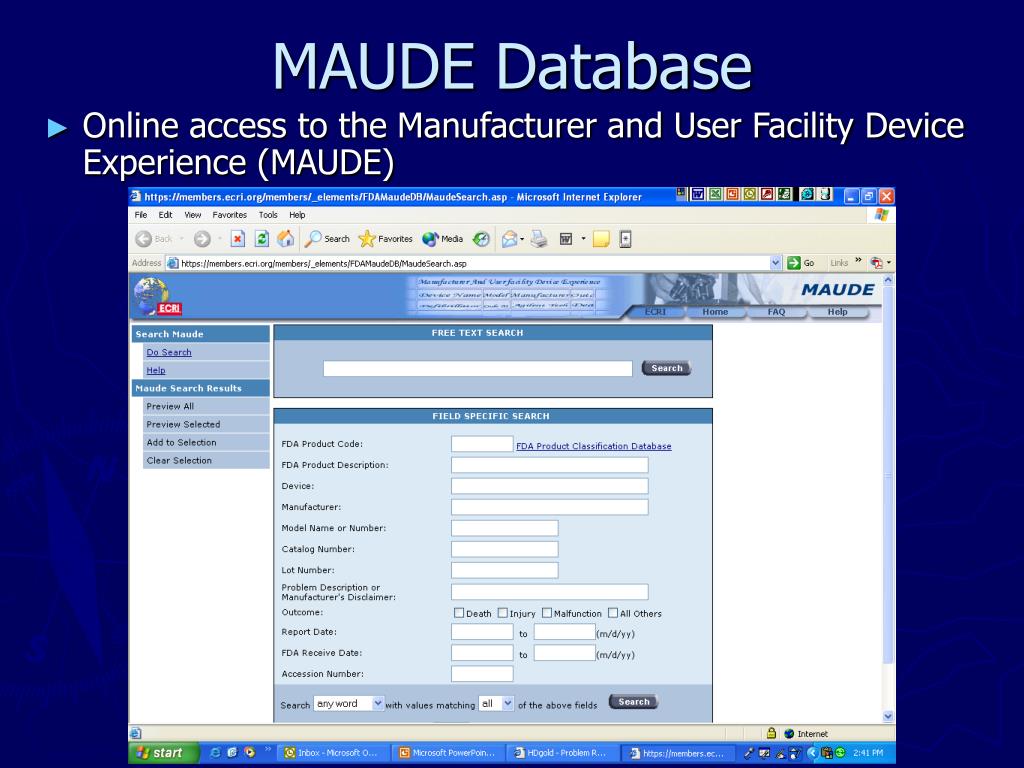The height and width of the screenshot is (768, 1024).
Task: Open the Help menu in menu bar
Action: tap(297, 215)
